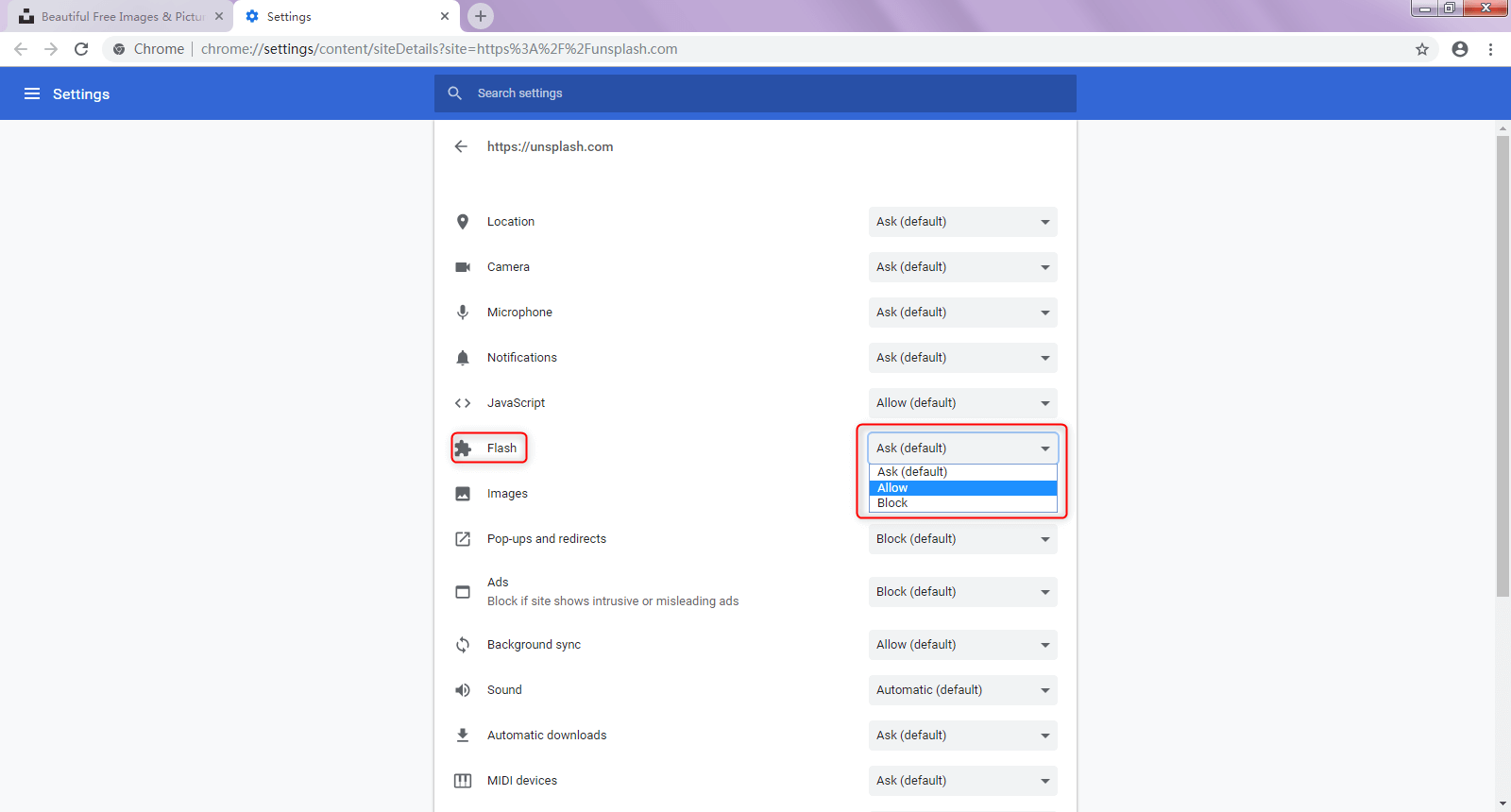Screen dimensions: 1511x812
Task: Open the Pop-ups and redirects dropdown
Action: coord(962,539)
